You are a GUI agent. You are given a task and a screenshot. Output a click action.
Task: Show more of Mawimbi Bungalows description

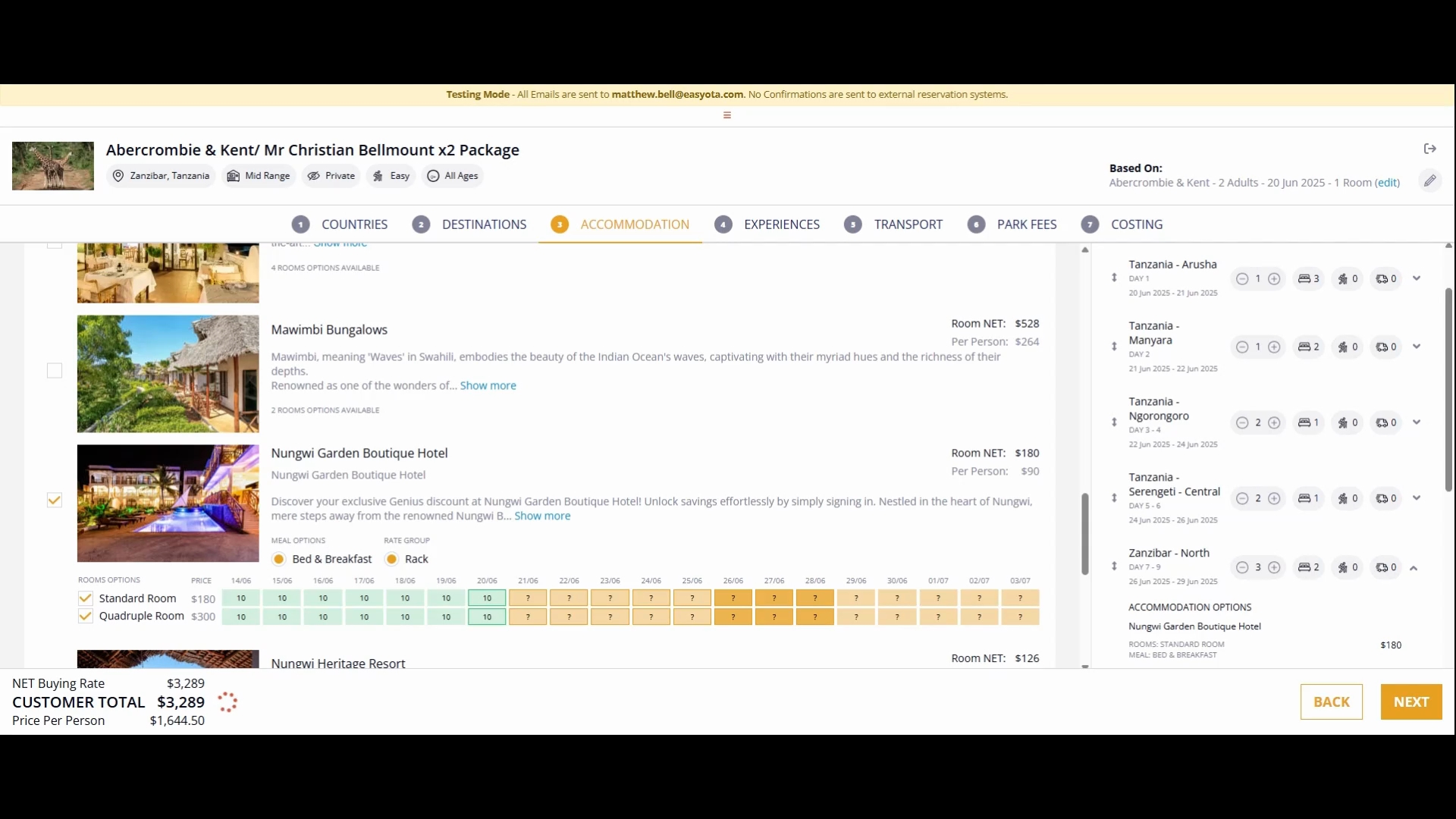click(488, 386)
